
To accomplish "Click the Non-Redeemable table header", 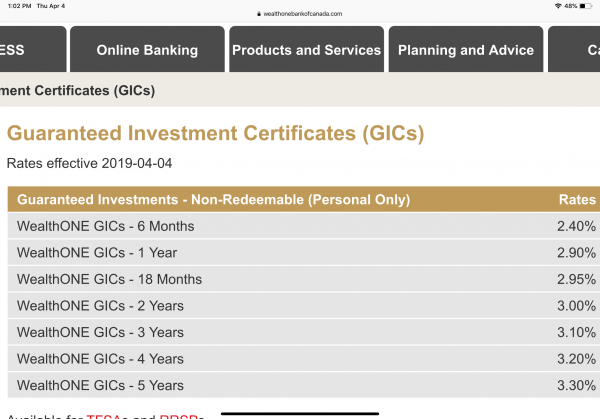I will point(214,199).
